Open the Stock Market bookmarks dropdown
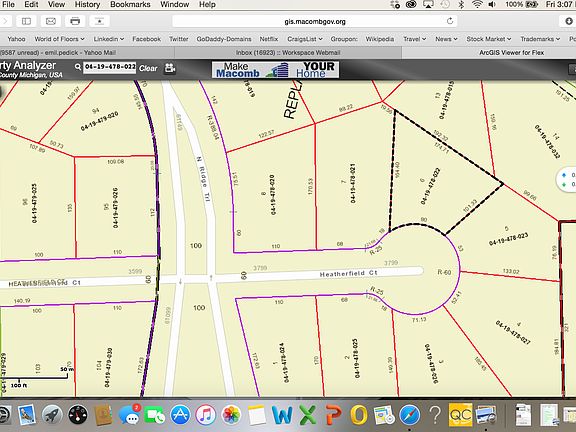Image resolution: width=576 pixels, height=432 pixels. [489, 39]
